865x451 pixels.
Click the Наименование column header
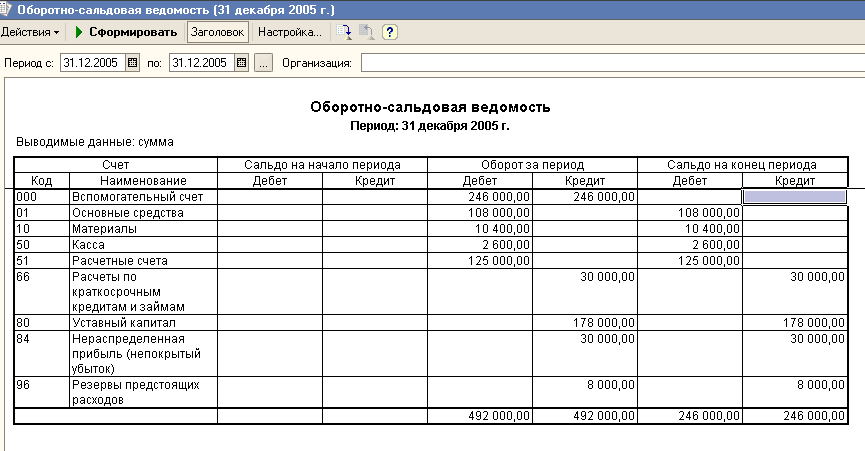coord(143,181)
